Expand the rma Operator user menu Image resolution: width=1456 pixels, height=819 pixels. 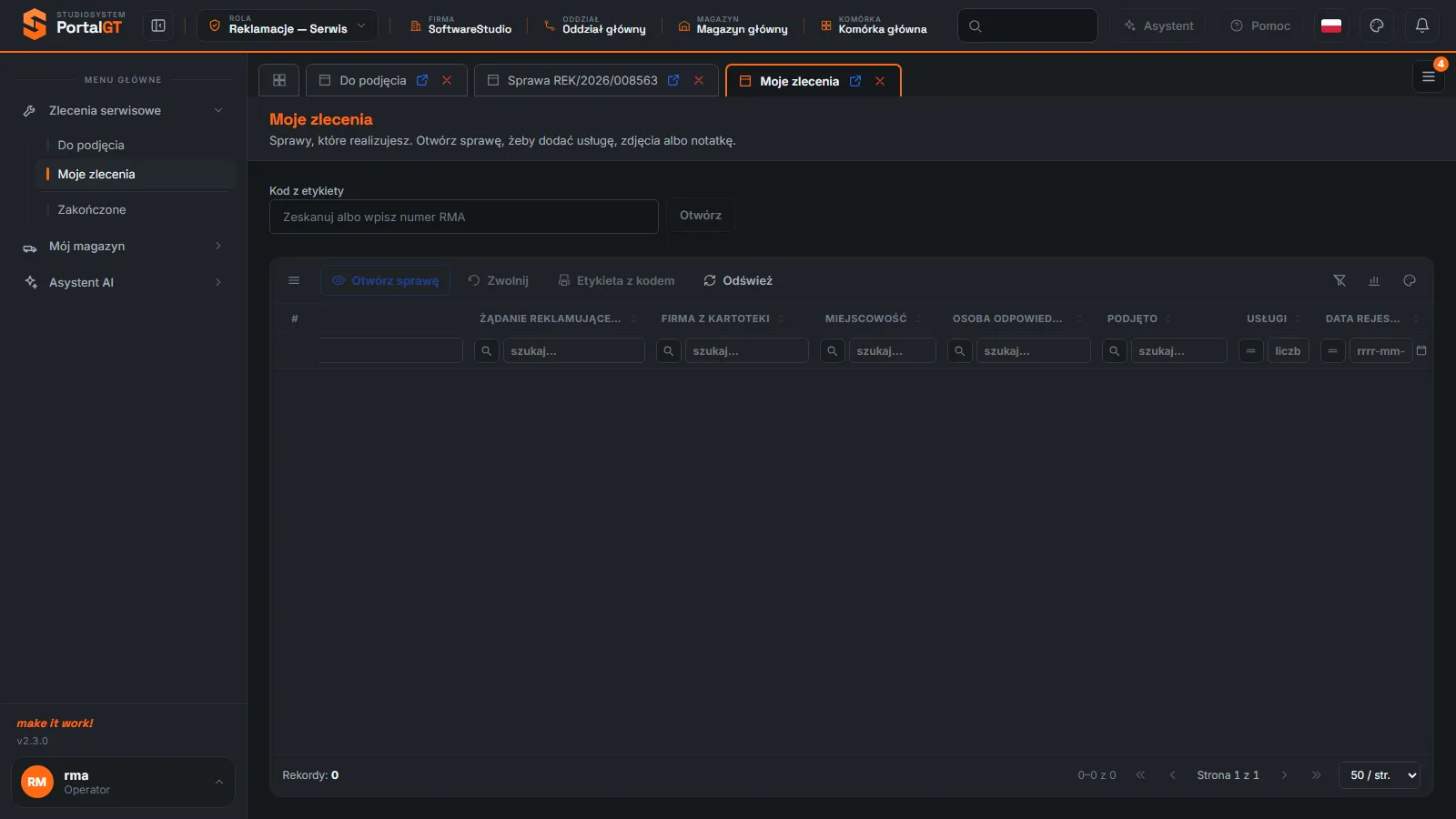[123, 782]
